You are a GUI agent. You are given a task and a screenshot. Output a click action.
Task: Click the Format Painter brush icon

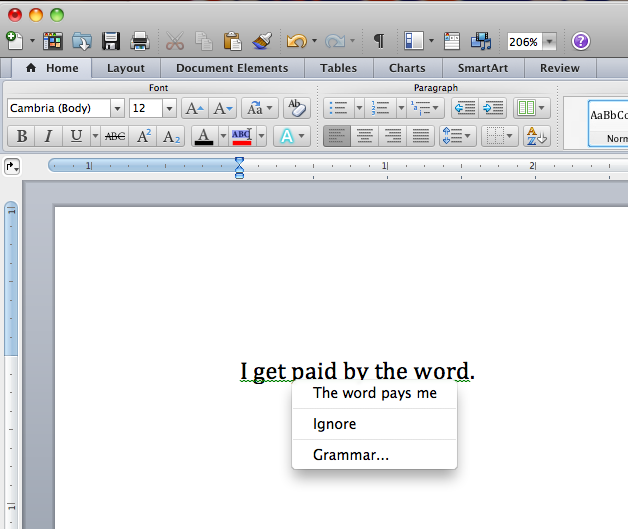point(262,41)
